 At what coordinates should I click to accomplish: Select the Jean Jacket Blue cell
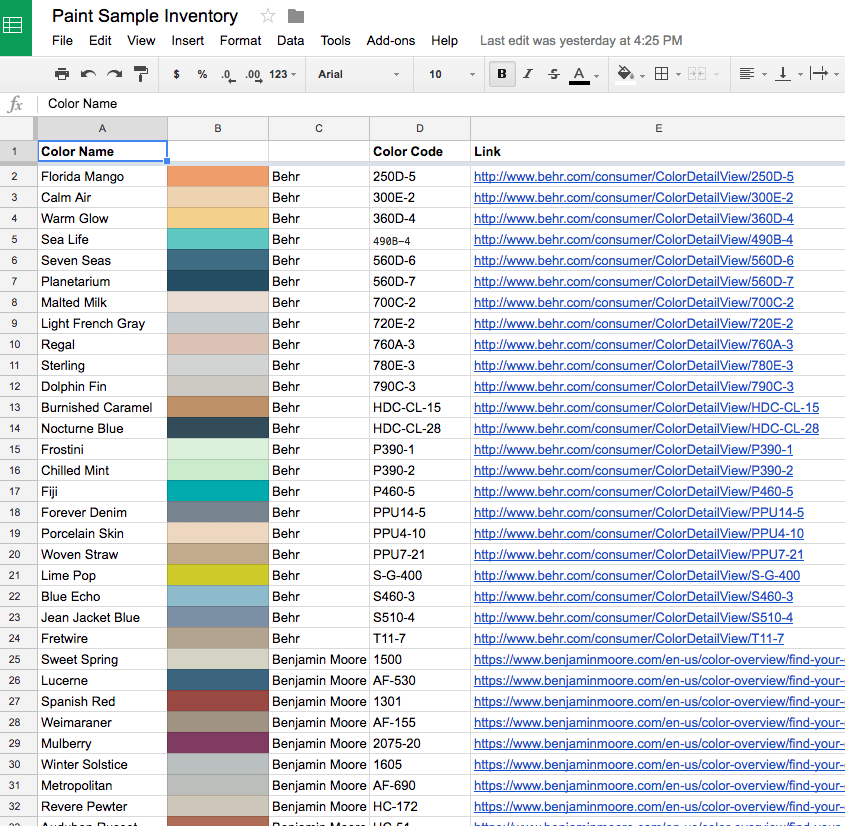click(x=102, y=618)
